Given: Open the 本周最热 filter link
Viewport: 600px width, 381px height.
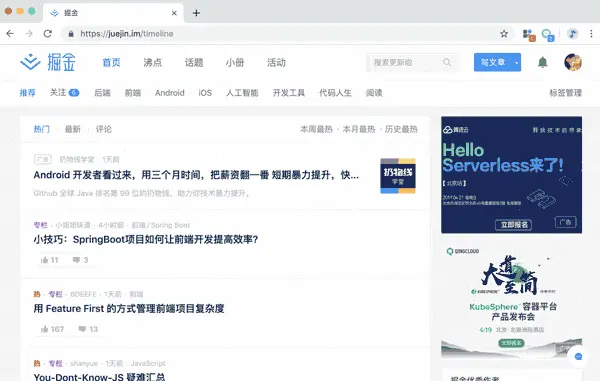Looking at the screenshot, I should pyautogui.click(x=316, y=129).
